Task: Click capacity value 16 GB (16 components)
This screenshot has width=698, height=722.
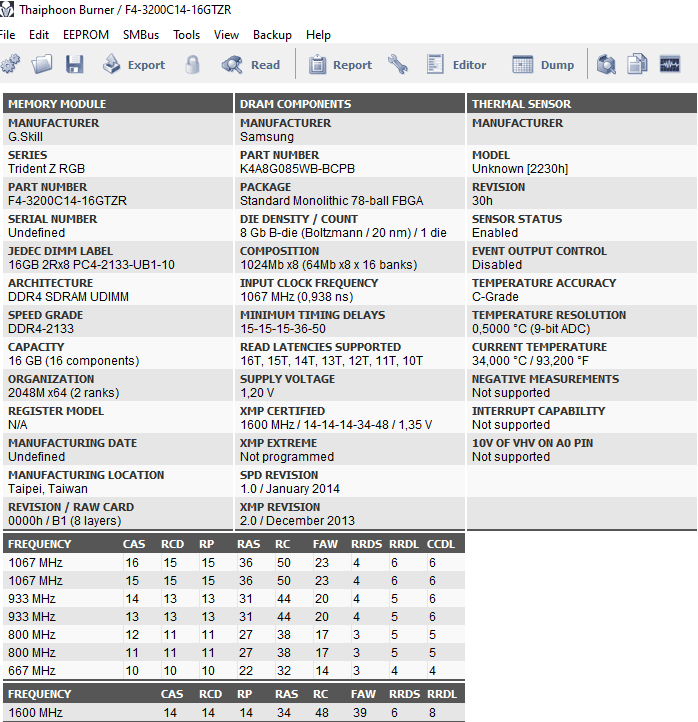Action: click(74, 361)
